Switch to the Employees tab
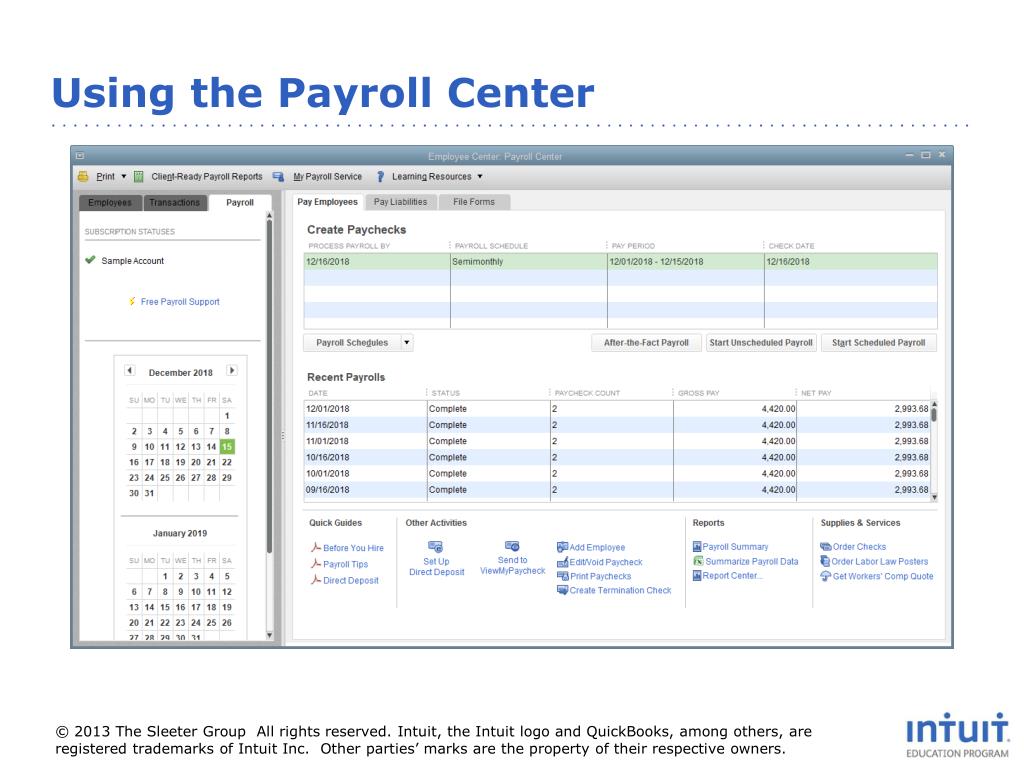Image resolution: width=1024 pixels, height=768 pixels. point(110,202)
